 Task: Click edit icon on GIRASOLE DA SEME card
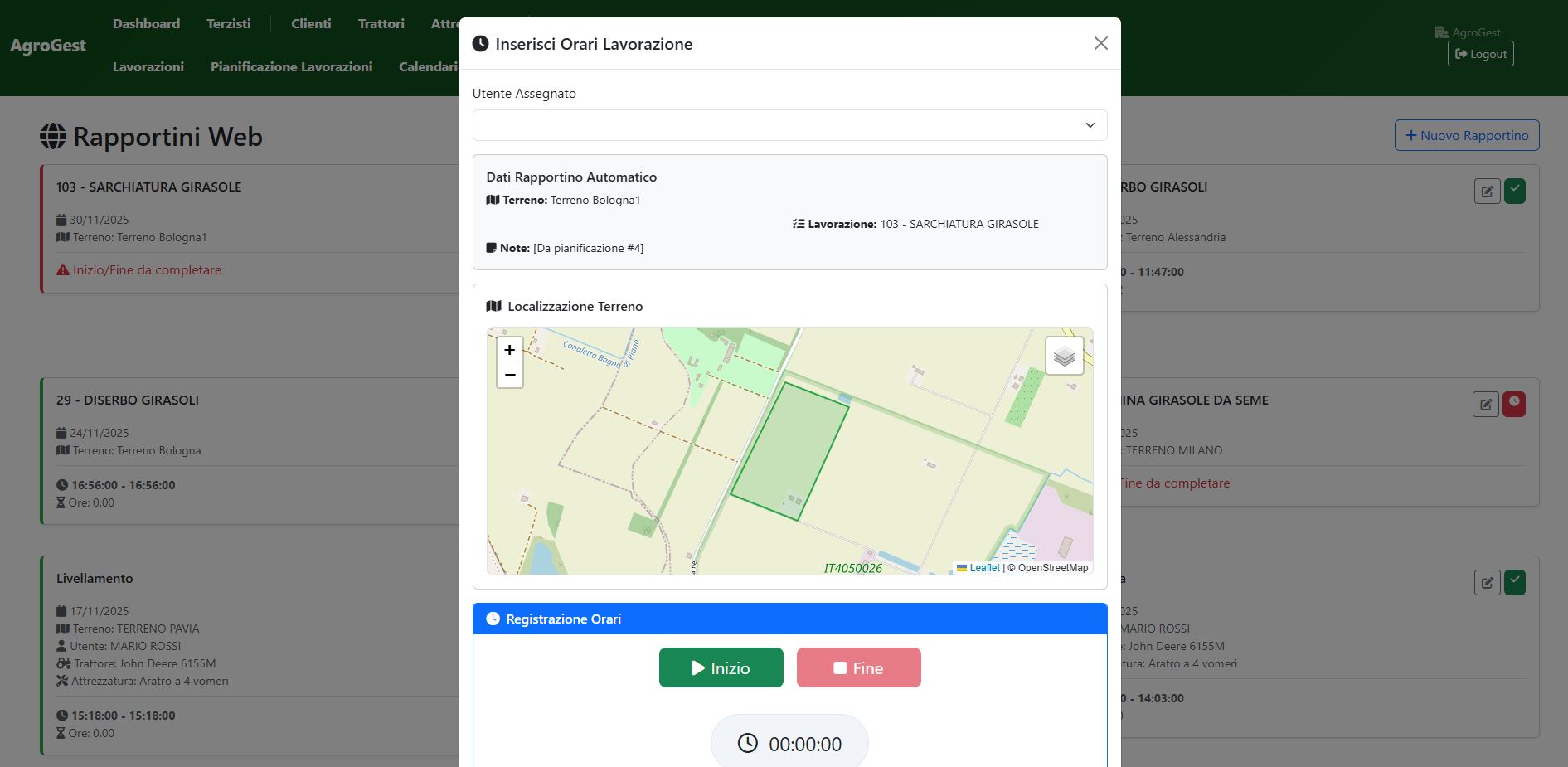1485,405
